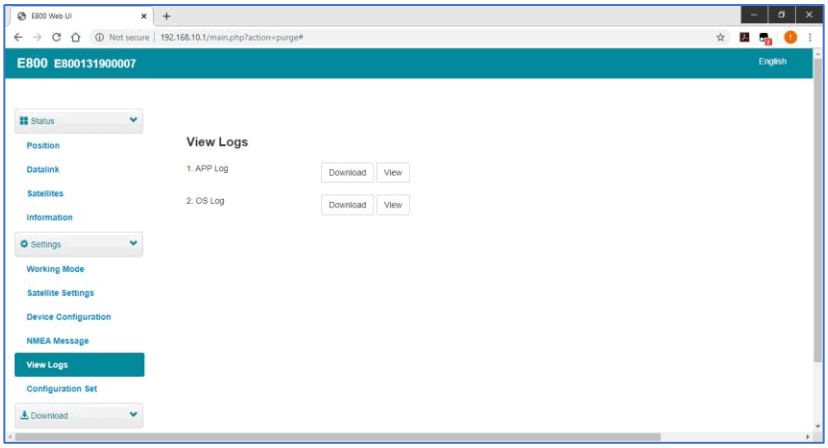Click the vertical scrollbar down arrow

tap(818, 426)
